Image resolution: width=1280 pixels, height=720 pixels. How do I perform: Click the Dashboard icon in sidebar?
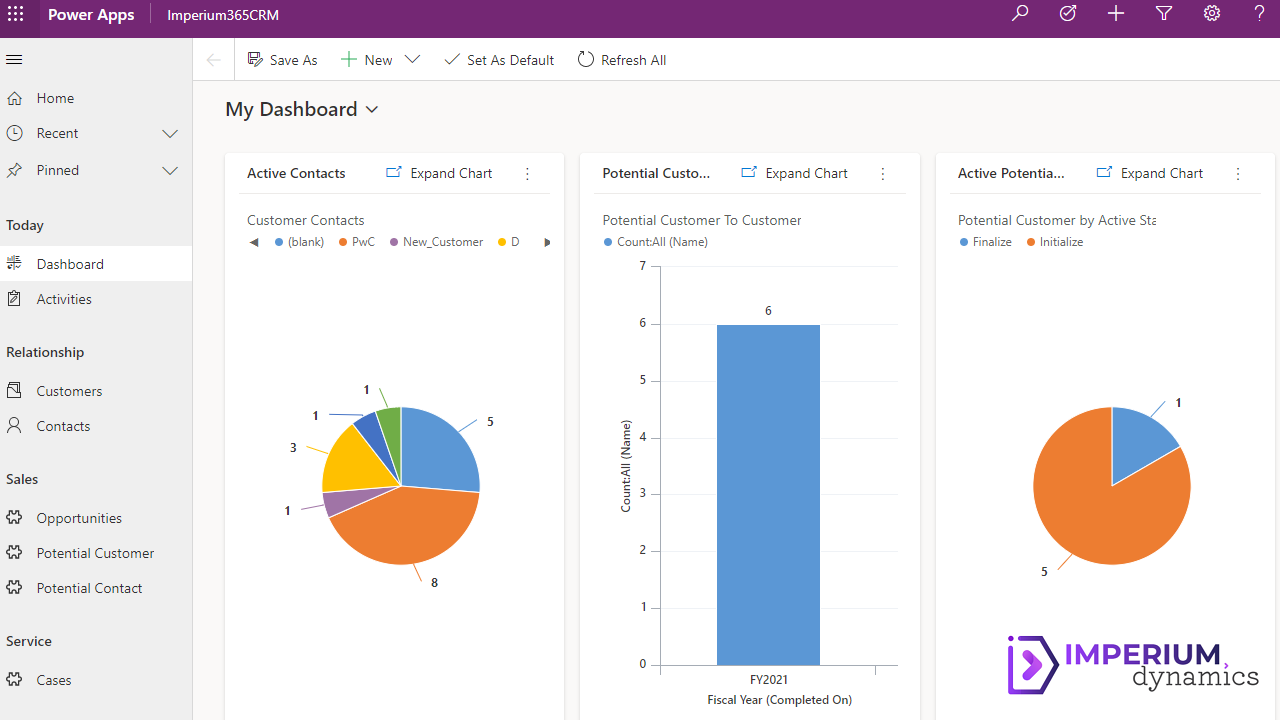(14, 264)
